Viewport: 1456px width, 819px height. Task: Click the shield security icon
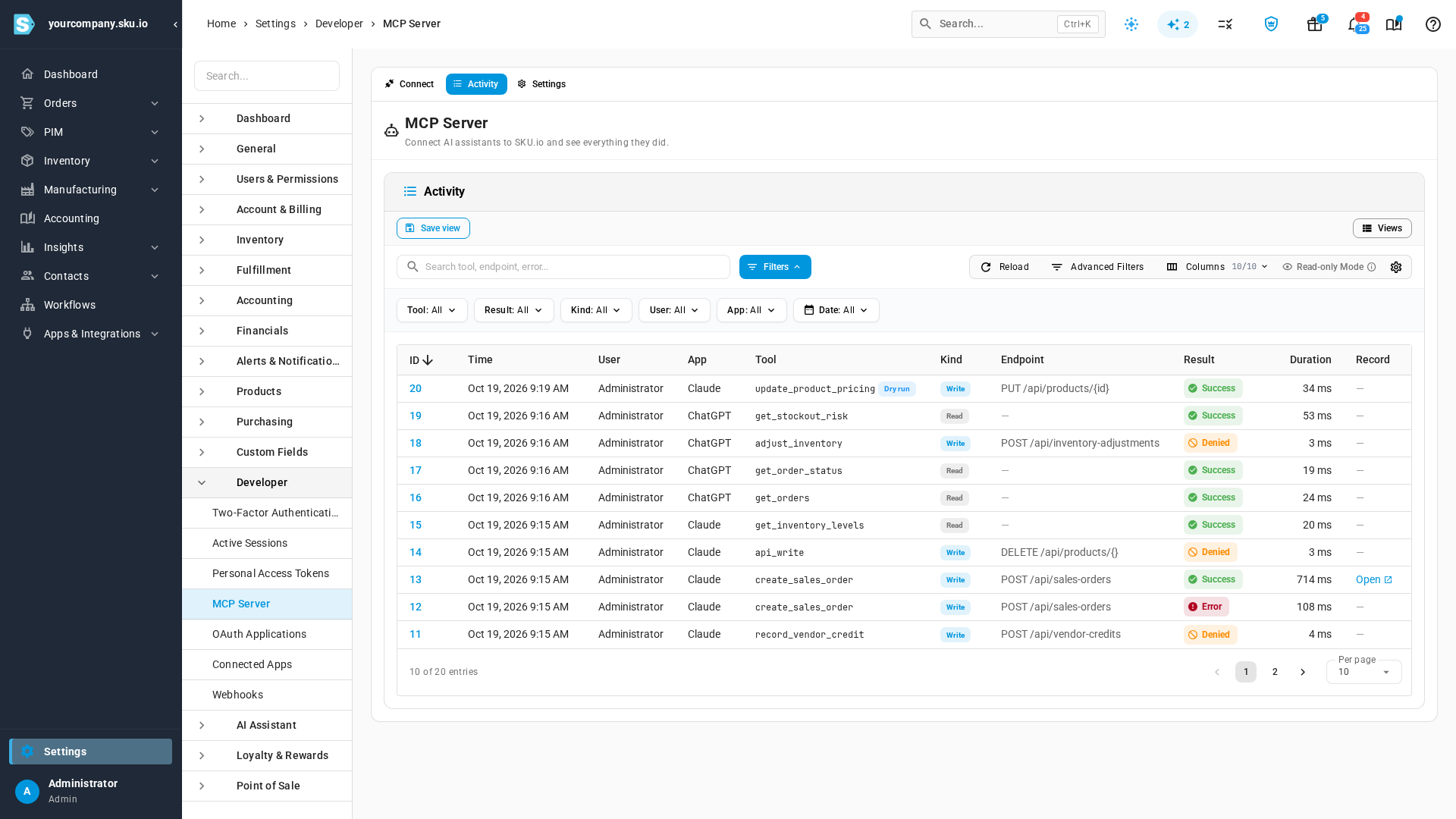coord(1271,24)
